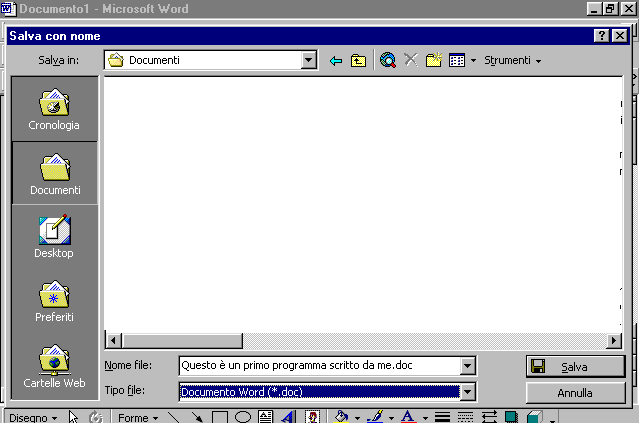Open the Strumenti menu

point(512,61)
